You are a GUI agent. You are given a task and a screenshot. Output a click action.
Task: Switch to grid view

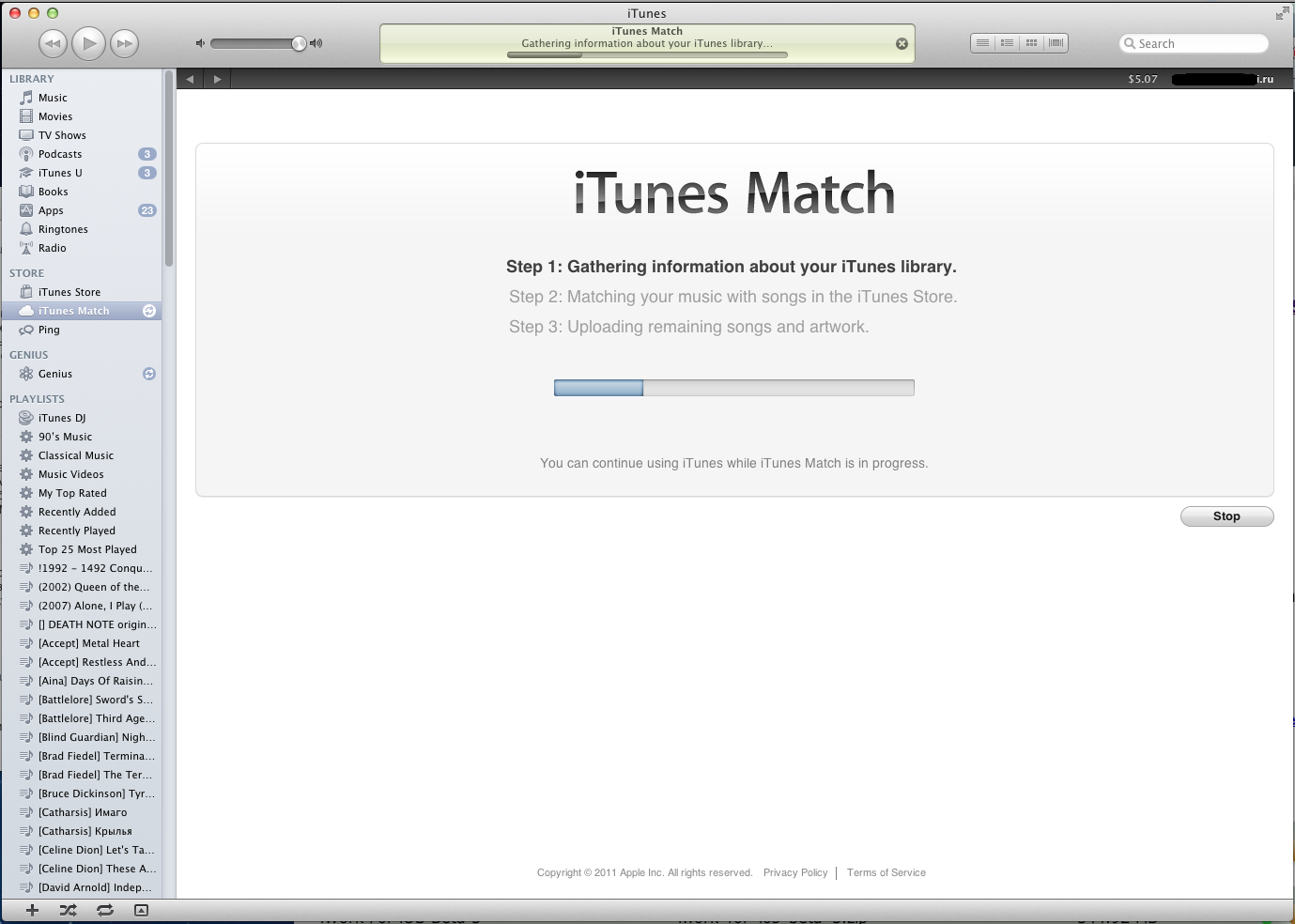tap(1031, 43)
